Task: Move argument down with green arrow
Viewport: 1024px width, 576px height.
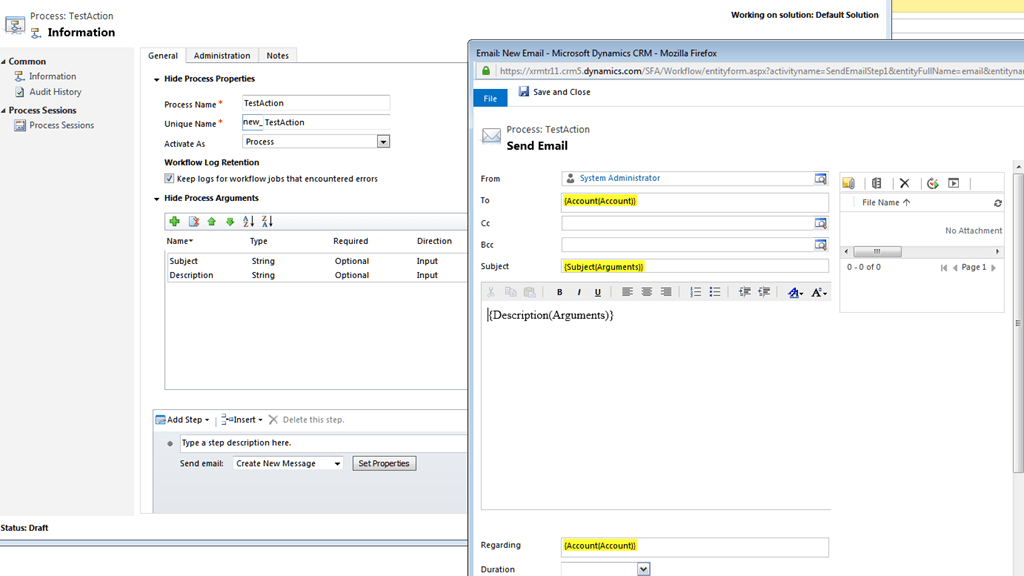Action: pyautogui.click(x=230, y=221)
